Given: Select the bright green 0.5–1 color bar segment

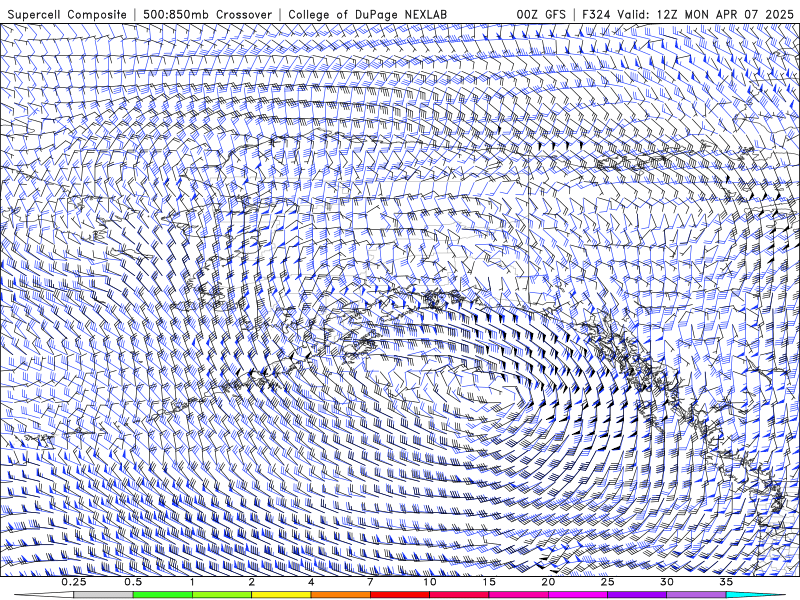Looking at the screenshot, I should pyautogui.click(x=162, y=595).
